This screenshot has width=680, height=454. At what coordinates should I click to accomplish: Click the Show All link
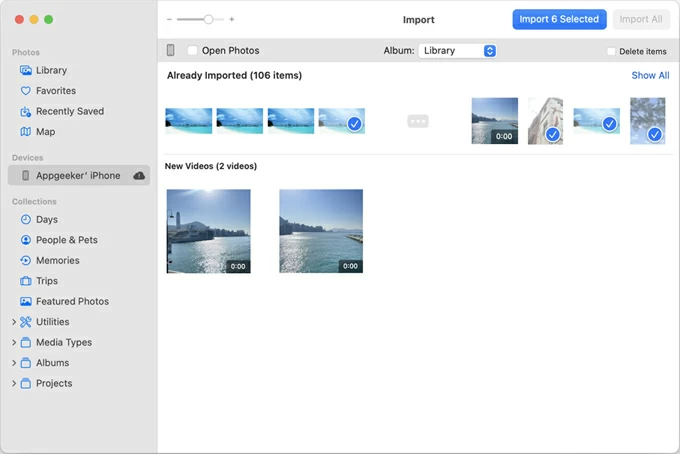(x=650, y=75)
